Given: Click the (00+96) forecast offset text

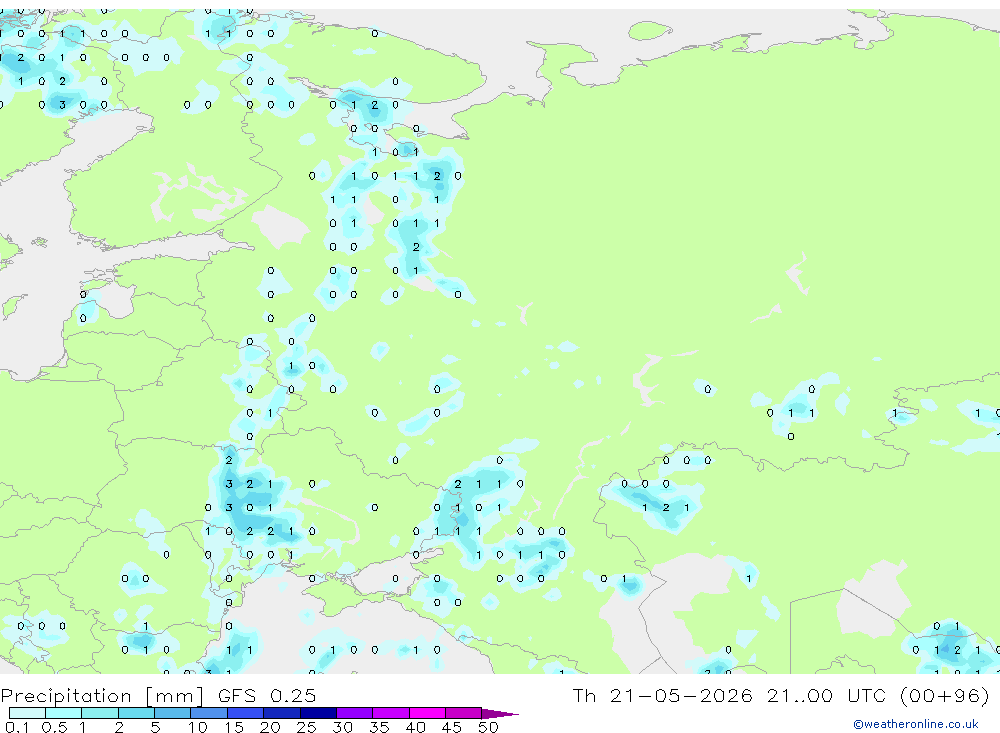Looking at the screenshot, I should tap(946, 695).
